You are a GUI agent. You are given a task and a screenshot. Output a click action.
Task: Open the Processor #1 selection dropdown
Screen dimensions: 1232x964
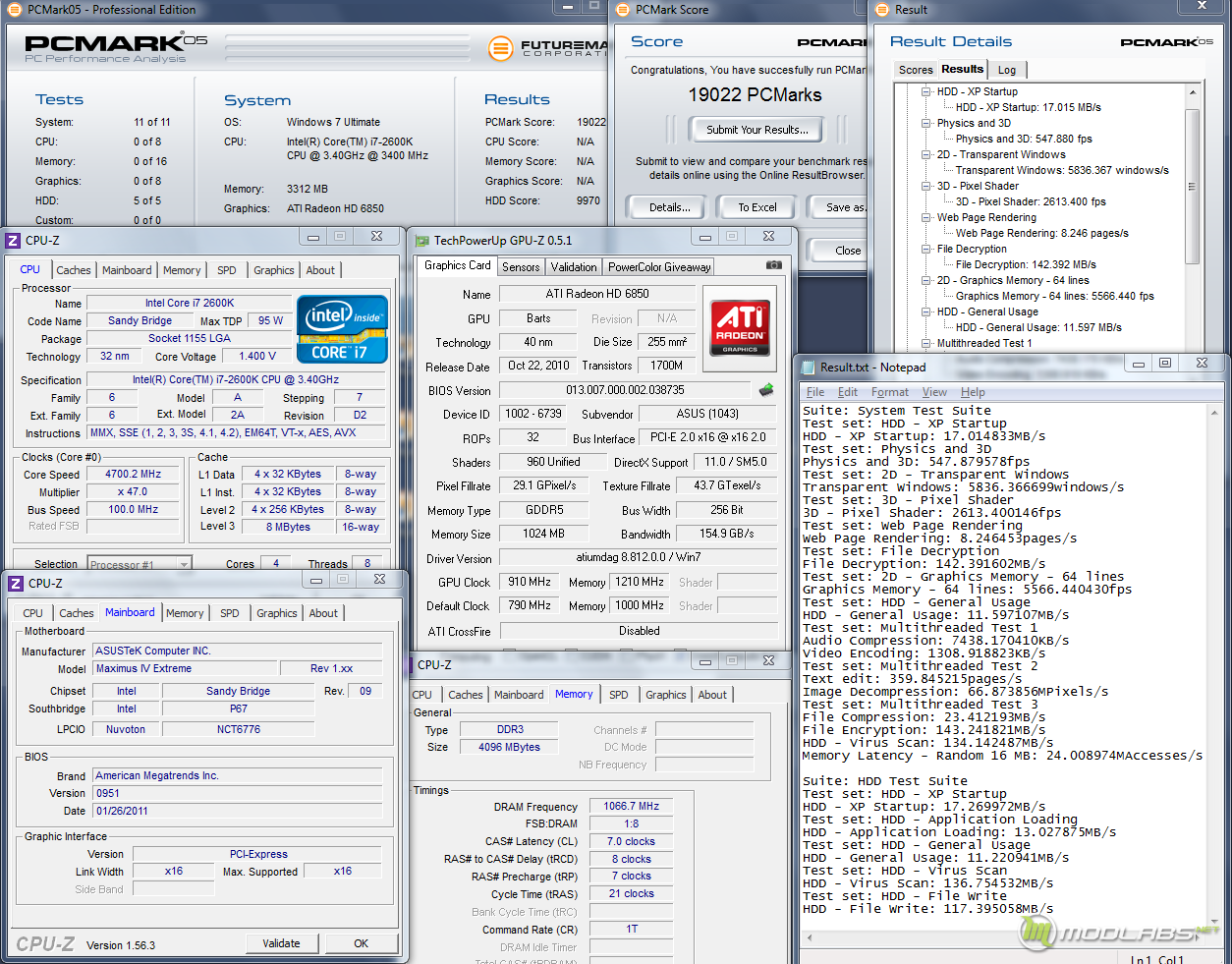pyautogui.click(x=184, y=564)
